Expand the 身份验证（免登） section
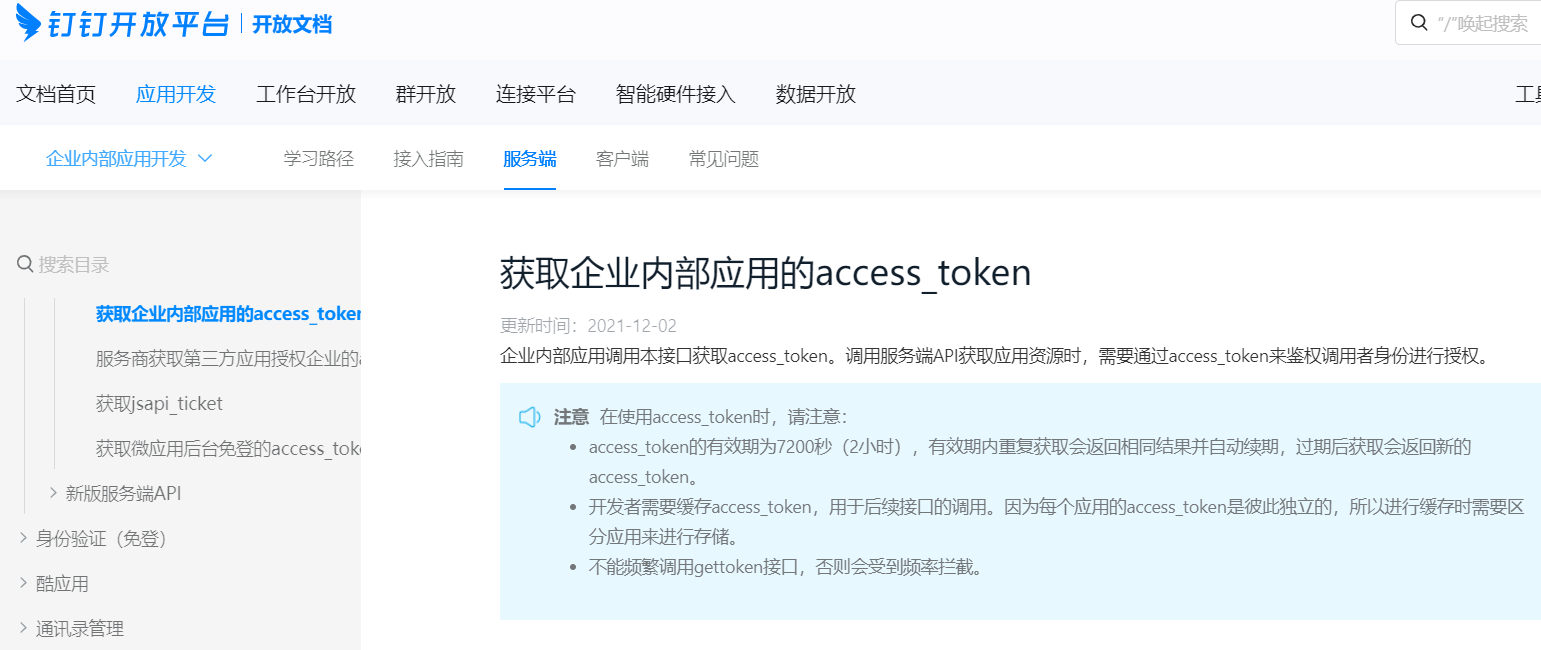The width and height of the screenshot is (1541, 650). (x=23, y=538)
